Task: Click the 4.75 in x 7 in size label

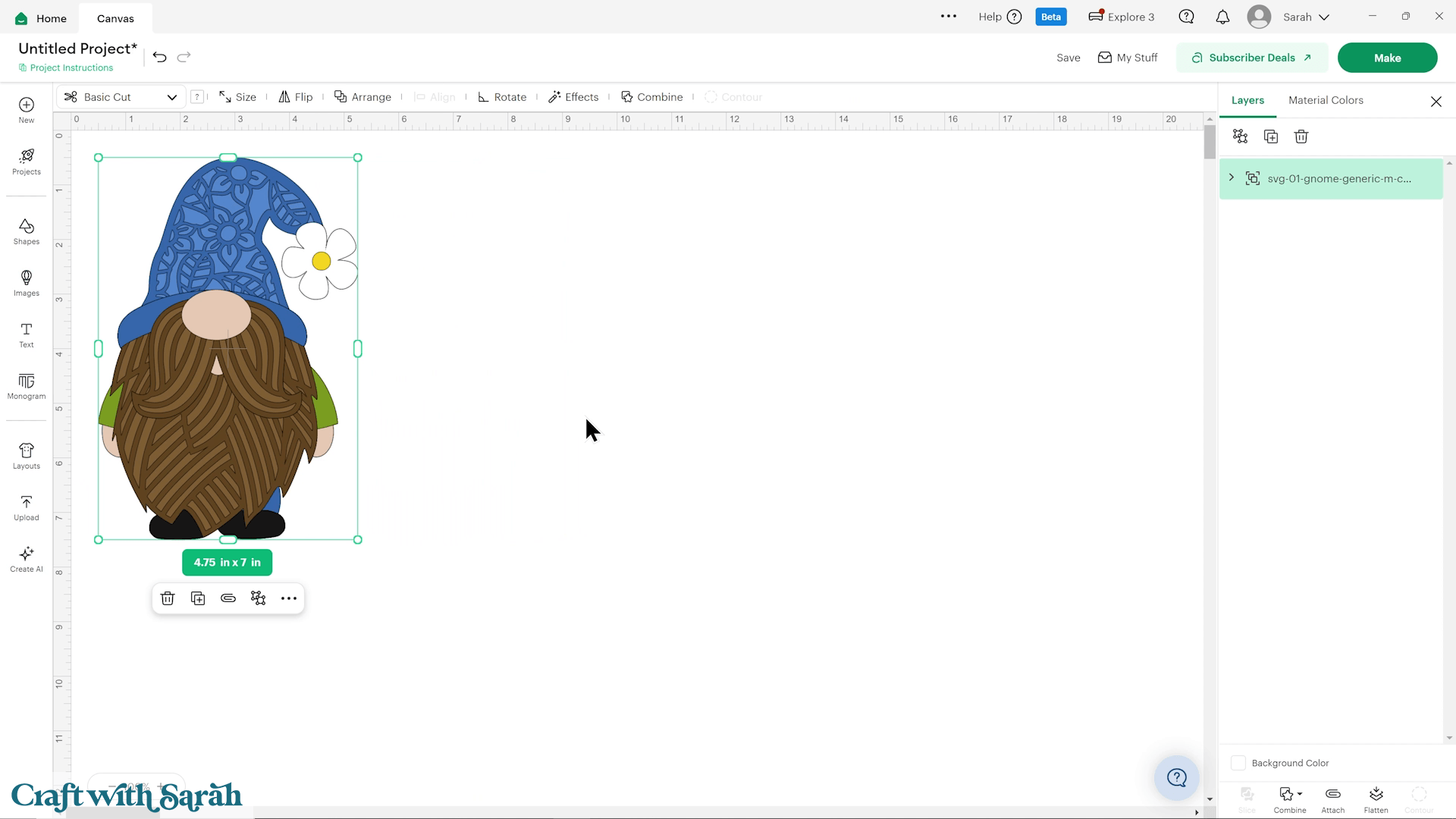Action: [227, 563]
